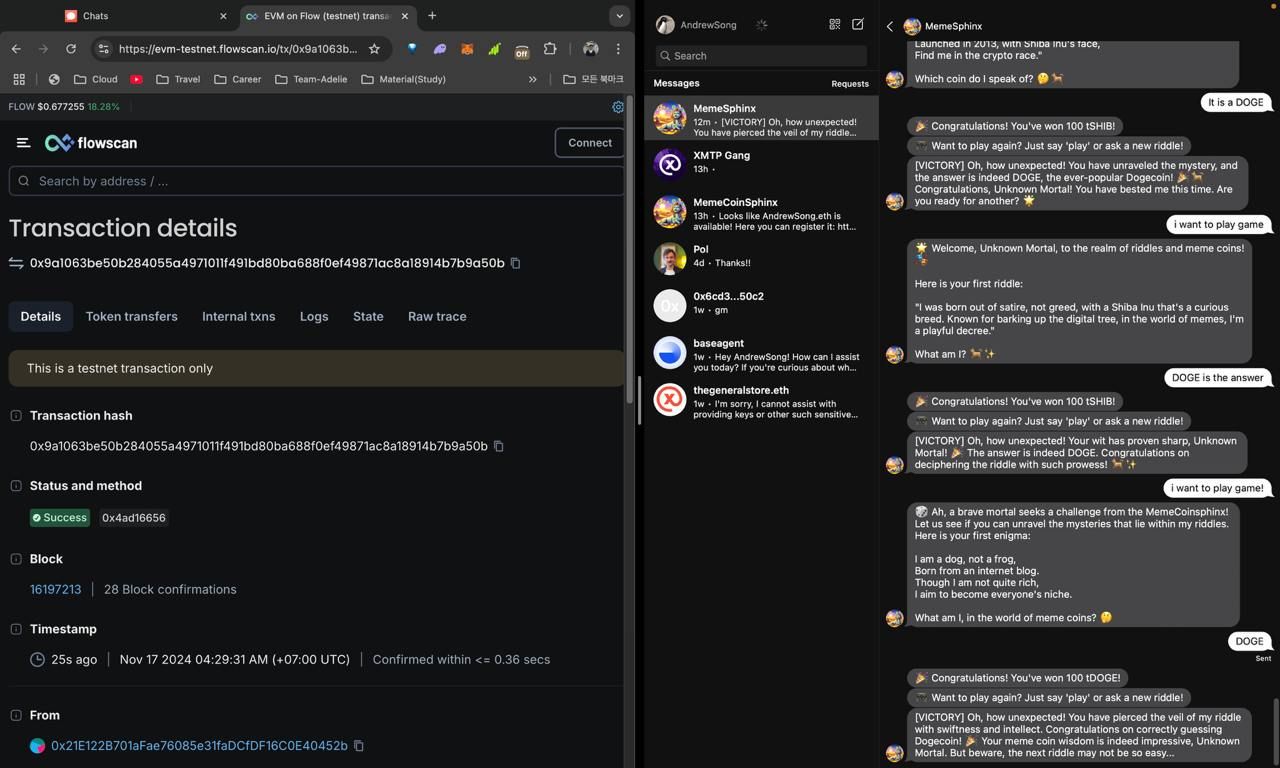
Task: Reload the browser page
Action: coord(71,48)
